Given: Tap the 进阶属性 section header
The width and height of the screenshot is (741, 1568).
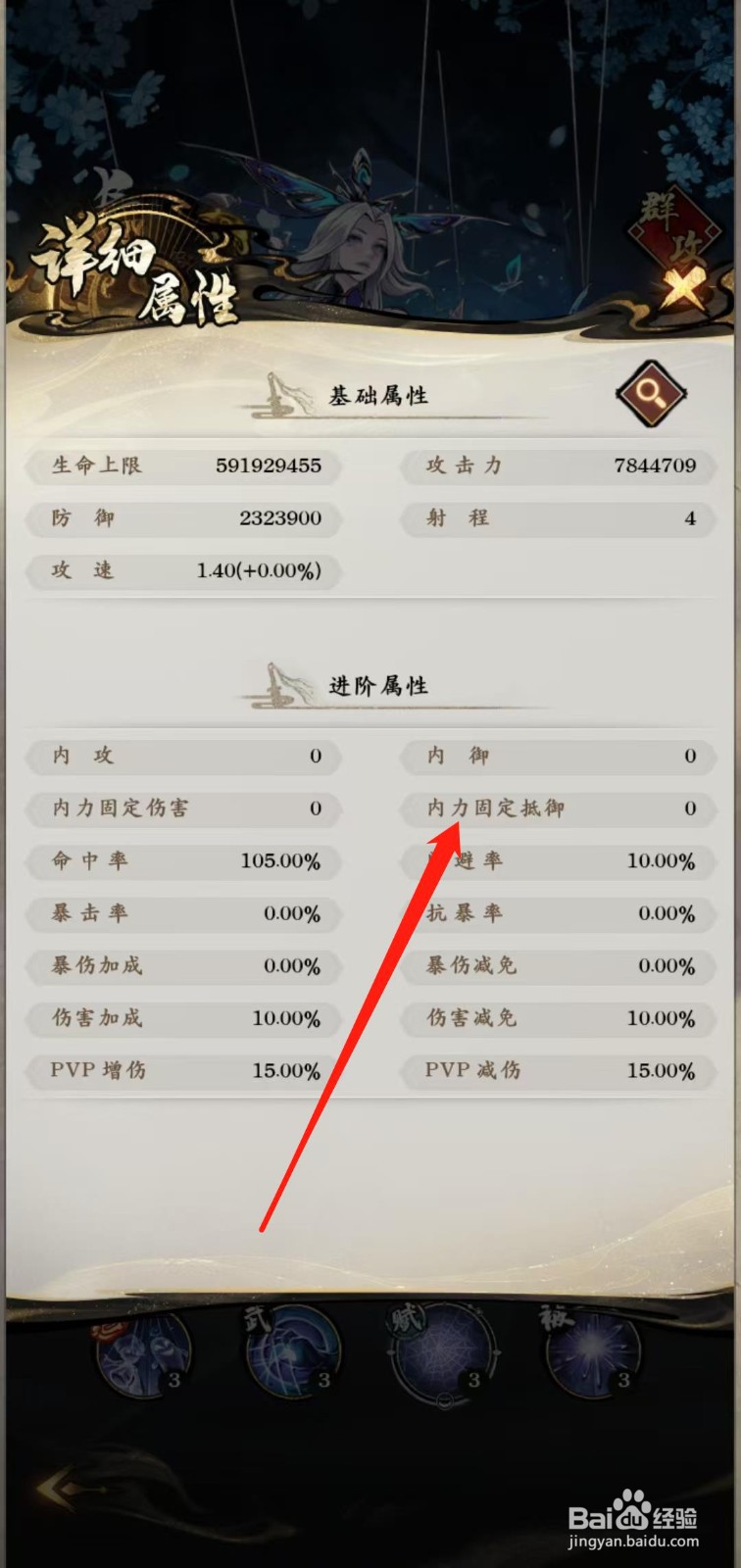Looking at the screenshot, I should point(378,685).
